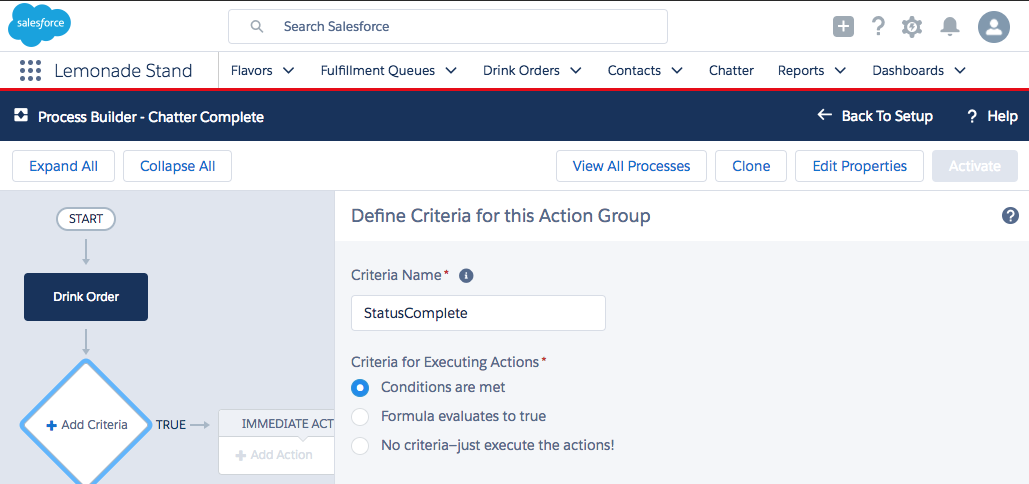1029x484 pixels.
Task: Open the Dashboards tab dropdown arrow
Action: click(960, 71)
